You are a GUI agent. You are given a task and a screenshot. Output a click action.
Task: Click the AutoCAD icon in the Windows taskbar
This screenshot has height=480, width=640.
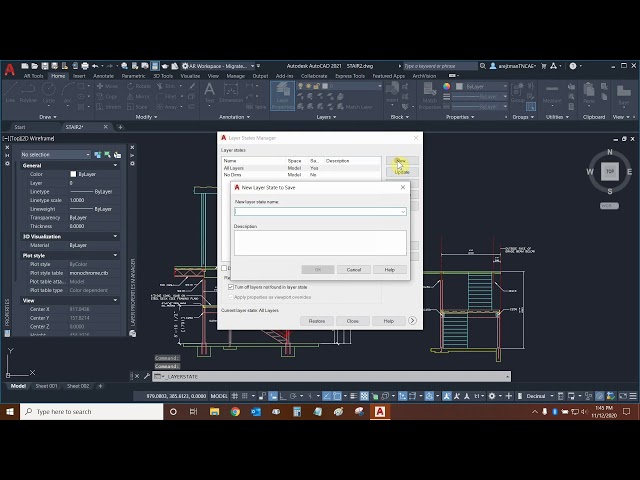(380, 411)
